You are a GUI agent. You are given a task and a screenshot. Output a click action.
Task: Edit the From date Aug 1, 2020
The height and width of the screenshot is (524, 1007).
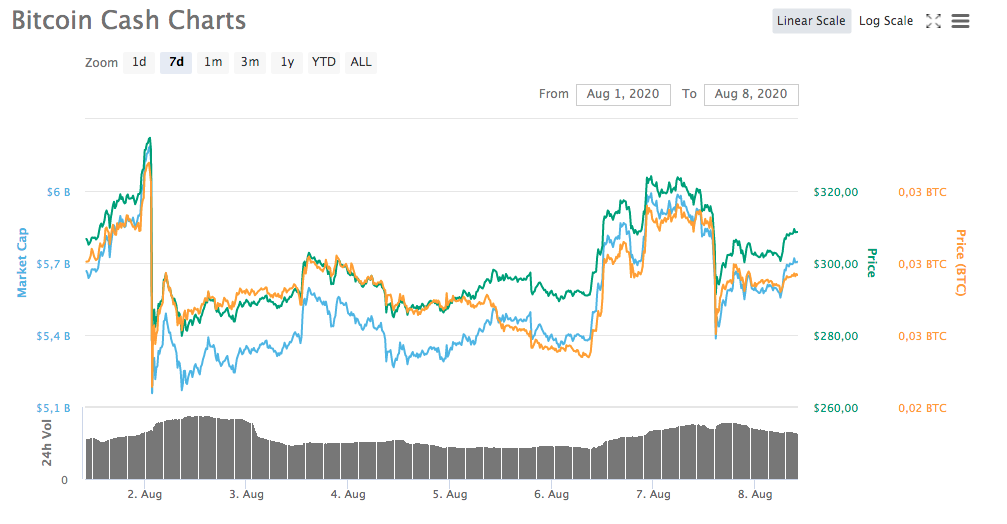coord(623,94)
